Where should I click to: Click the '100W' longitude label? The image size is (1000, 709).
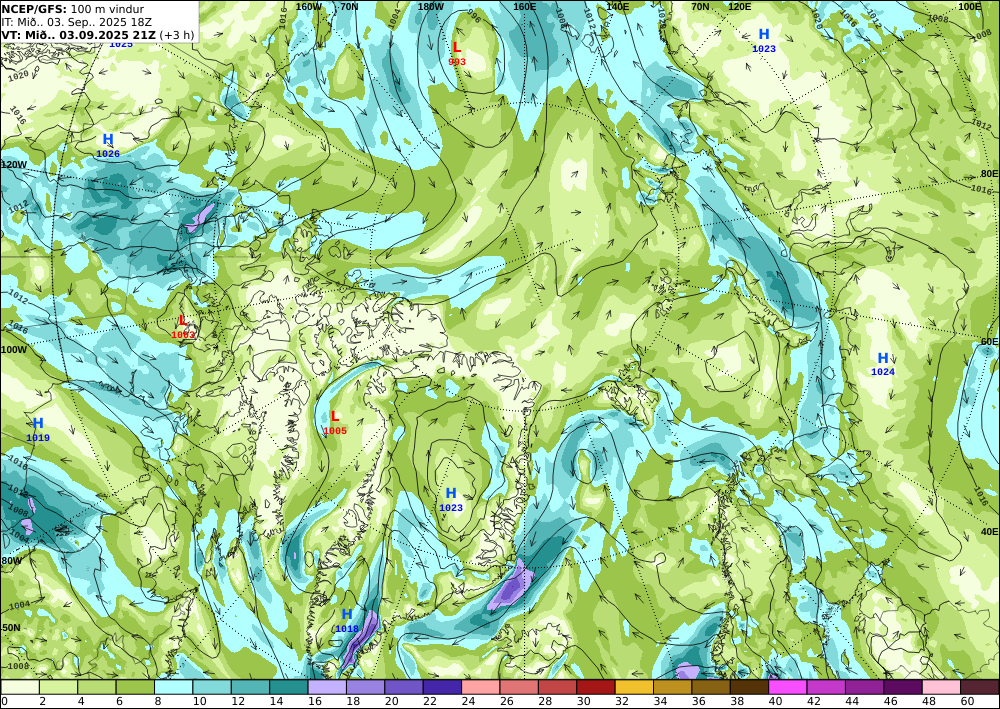[x=14, y=350]
